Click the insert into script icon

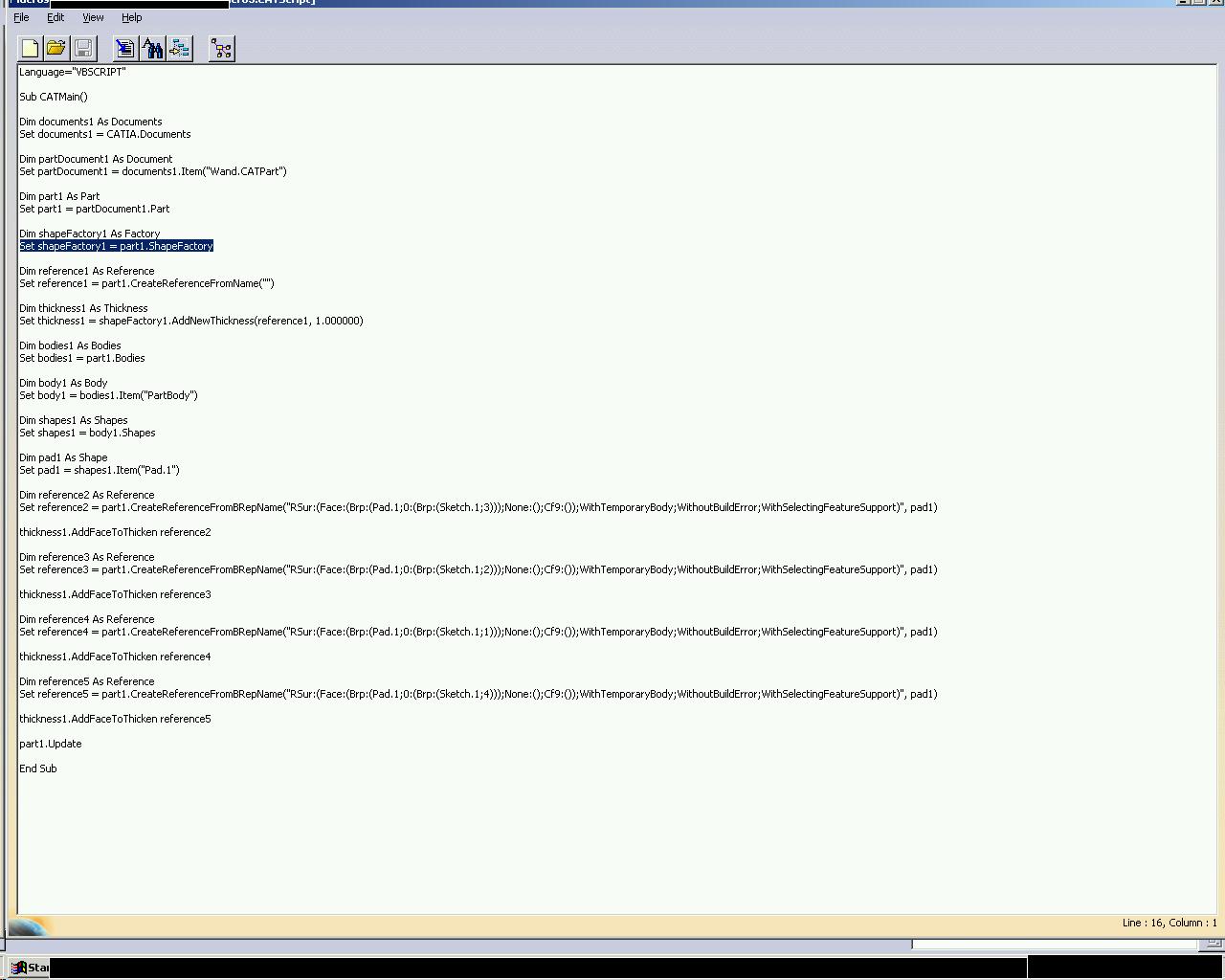click(x=125, y=48)
